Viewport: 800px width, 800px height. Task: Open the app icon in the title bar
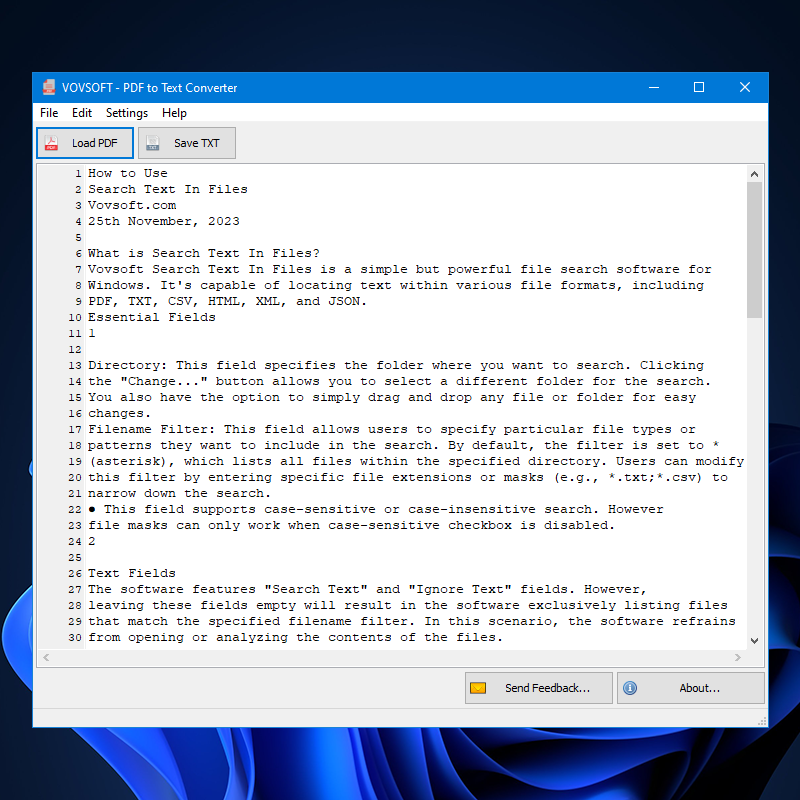click(48, 87)
